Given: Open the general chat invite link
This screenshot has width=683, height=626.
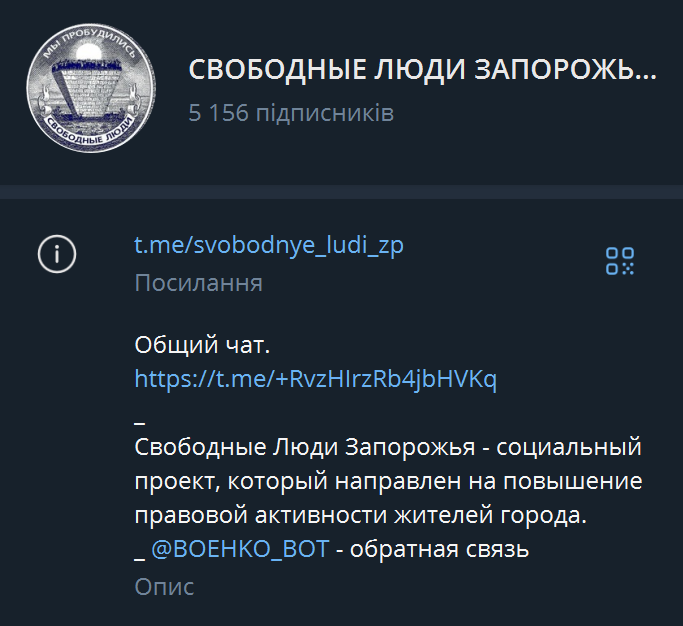Looking at the screenshot, I should [315, 379].
